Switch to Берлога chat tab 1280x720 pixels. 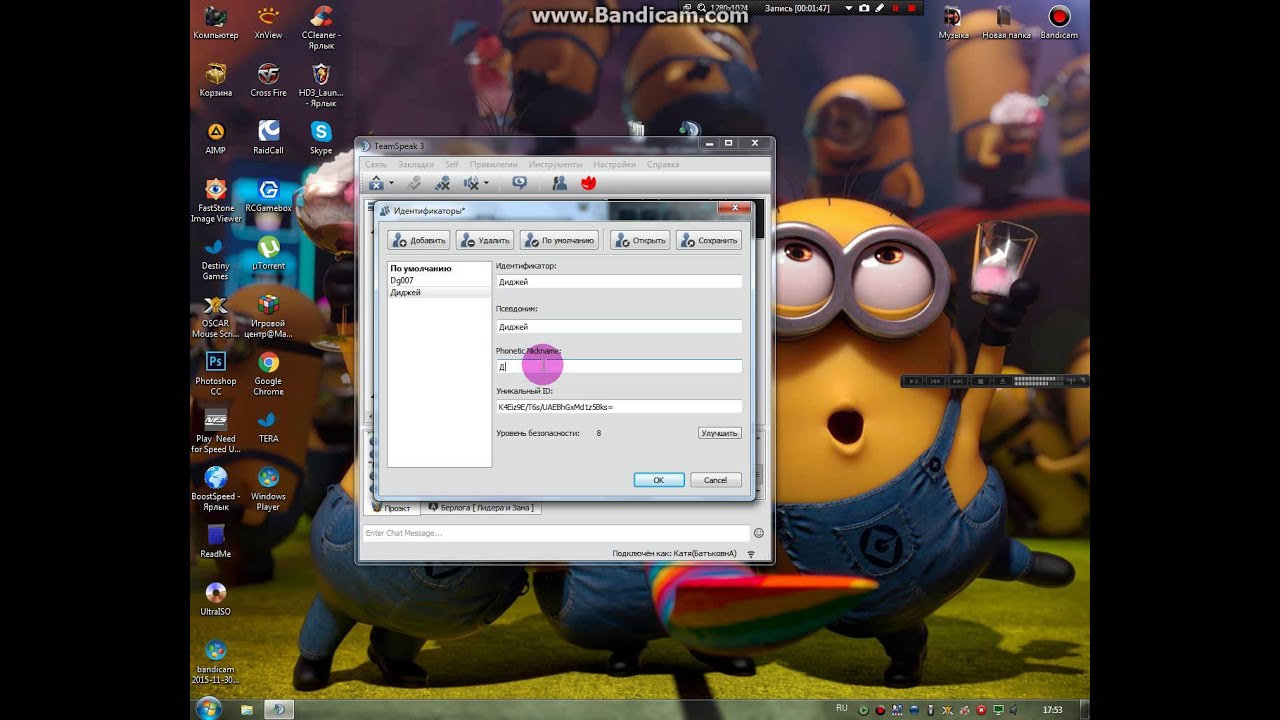(x=482, y=508)
